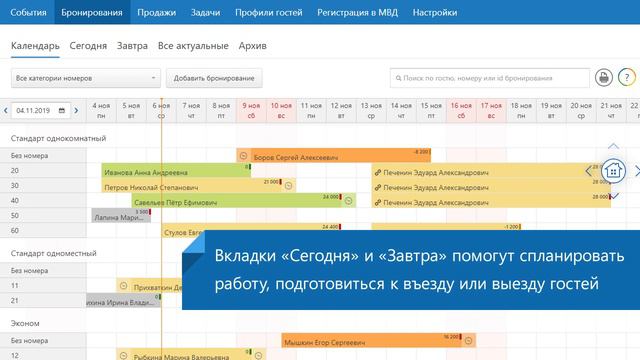The height and width of the screenshot is (360, 640).
Task: Open help with question mark icon
Action: 627,77
